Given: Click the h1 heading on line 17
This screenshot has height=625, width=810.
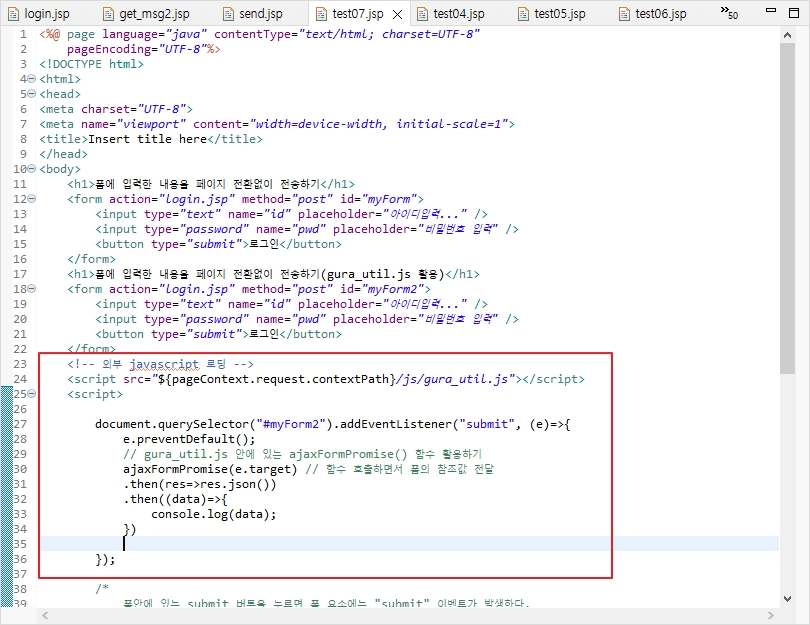Looking at the screenshot, I should pos(273,274).
